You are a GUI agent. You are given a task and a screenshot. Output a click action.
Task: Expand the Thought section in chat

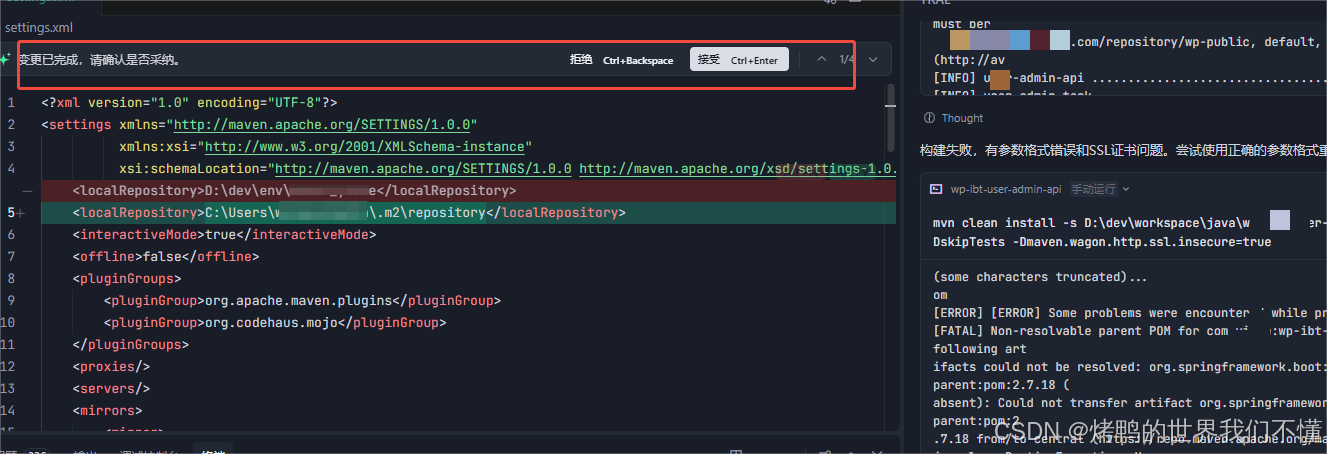[x=962, y=118]
